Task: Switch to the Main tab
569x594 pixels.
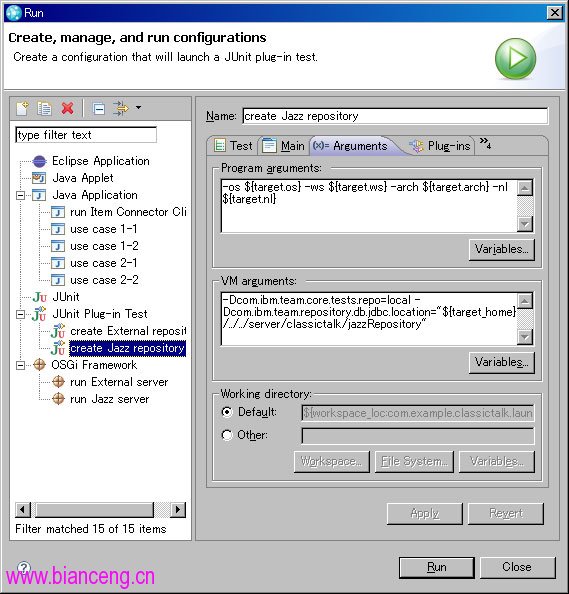Action: (x=283, y=146)
